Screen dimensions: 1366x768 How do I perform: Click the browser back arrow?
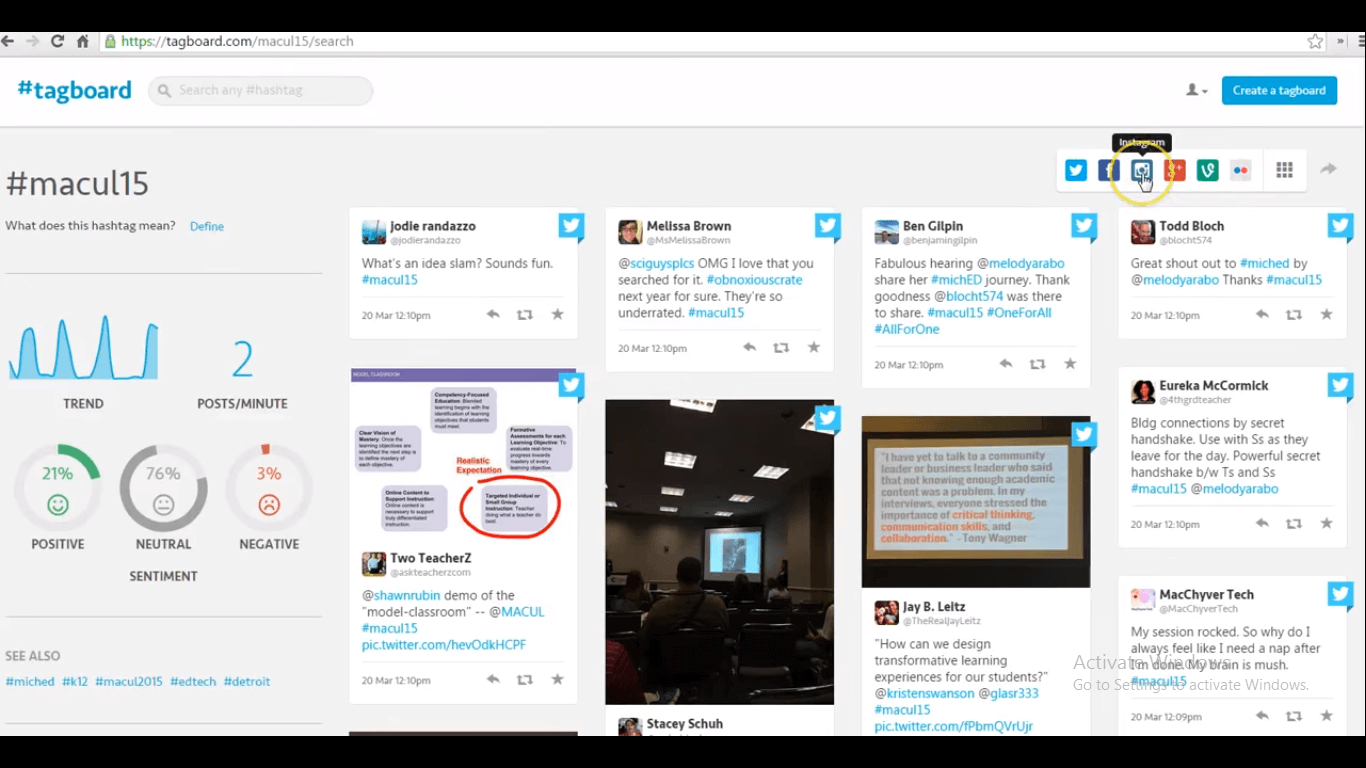click(x=8, y=41)
